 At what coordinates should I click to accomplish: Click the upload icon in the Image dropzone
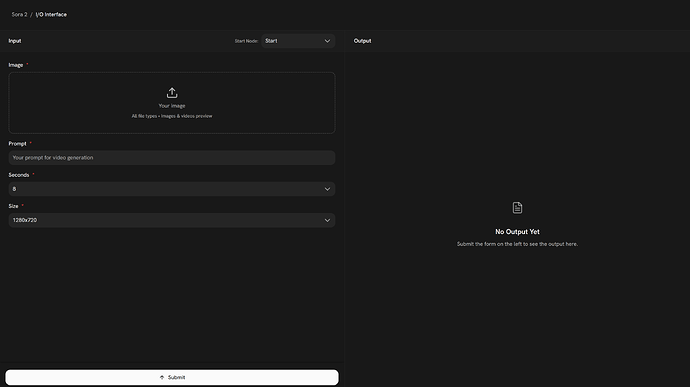tap(172, 92)
